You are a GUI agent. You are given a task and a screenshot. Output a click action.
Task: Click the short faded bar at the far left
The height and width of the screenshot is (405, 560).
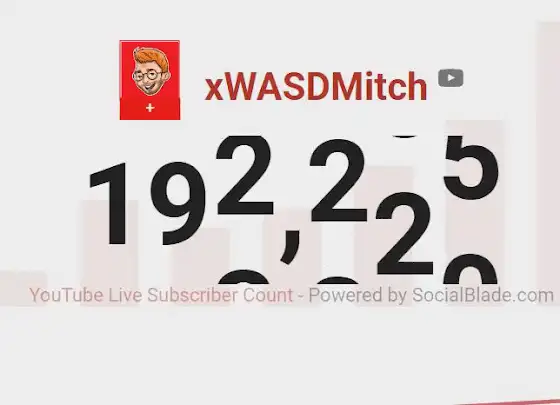click(24, 289)
